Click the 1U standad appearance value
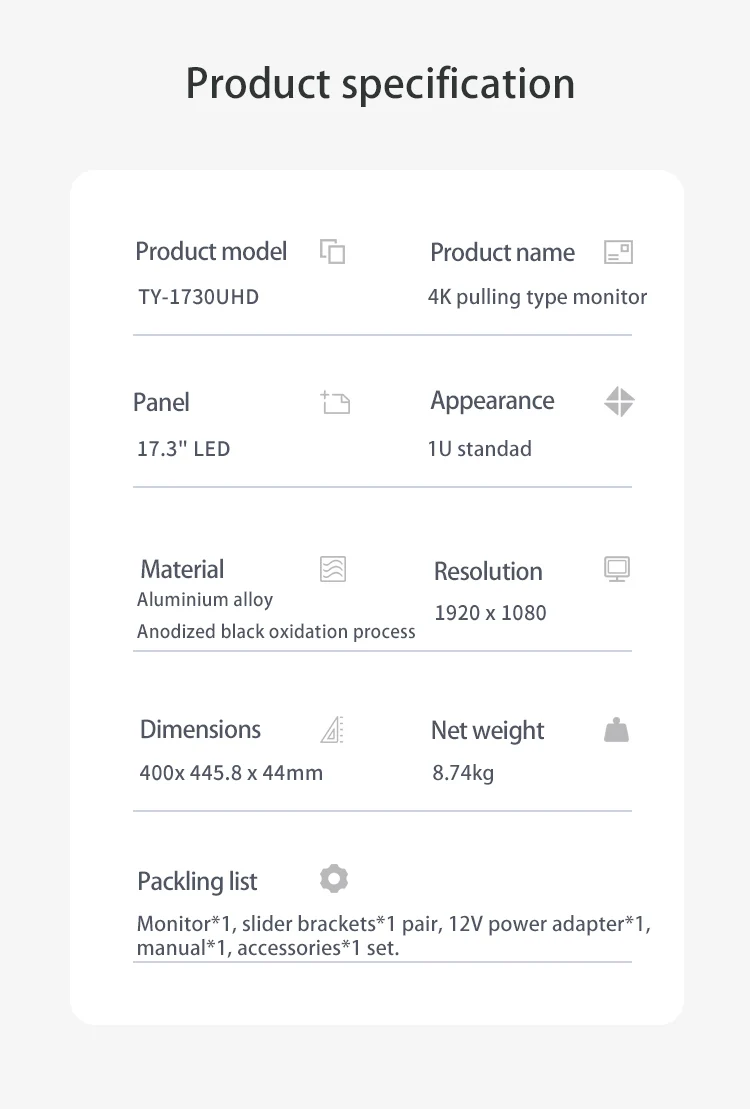 [479, 449]
